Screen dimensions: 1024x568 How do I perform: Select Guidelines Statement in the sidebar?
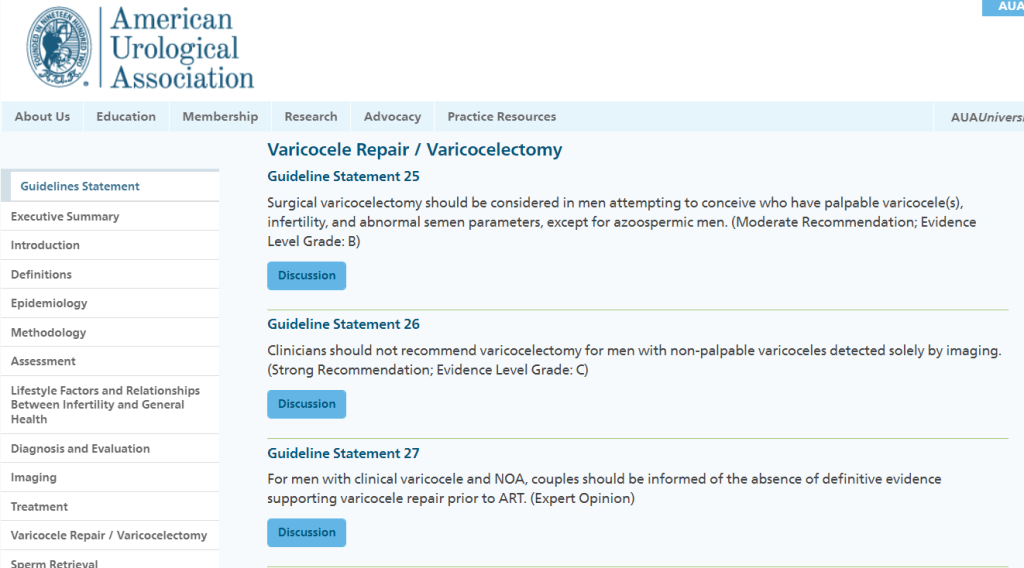(80, 187)
